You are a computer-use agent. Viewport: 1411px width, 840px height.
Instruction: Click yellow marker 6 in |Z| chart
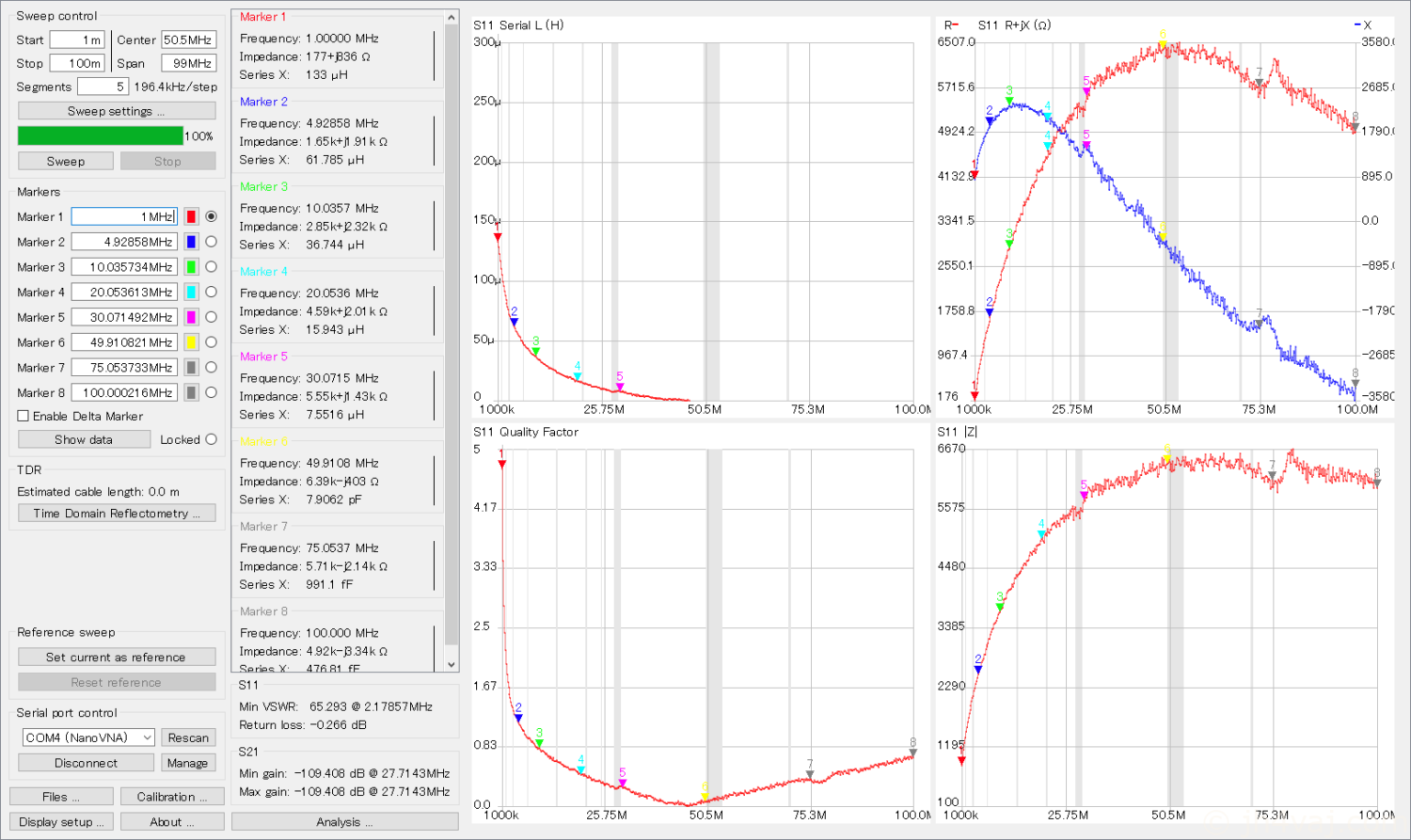tap(1167, 458)
